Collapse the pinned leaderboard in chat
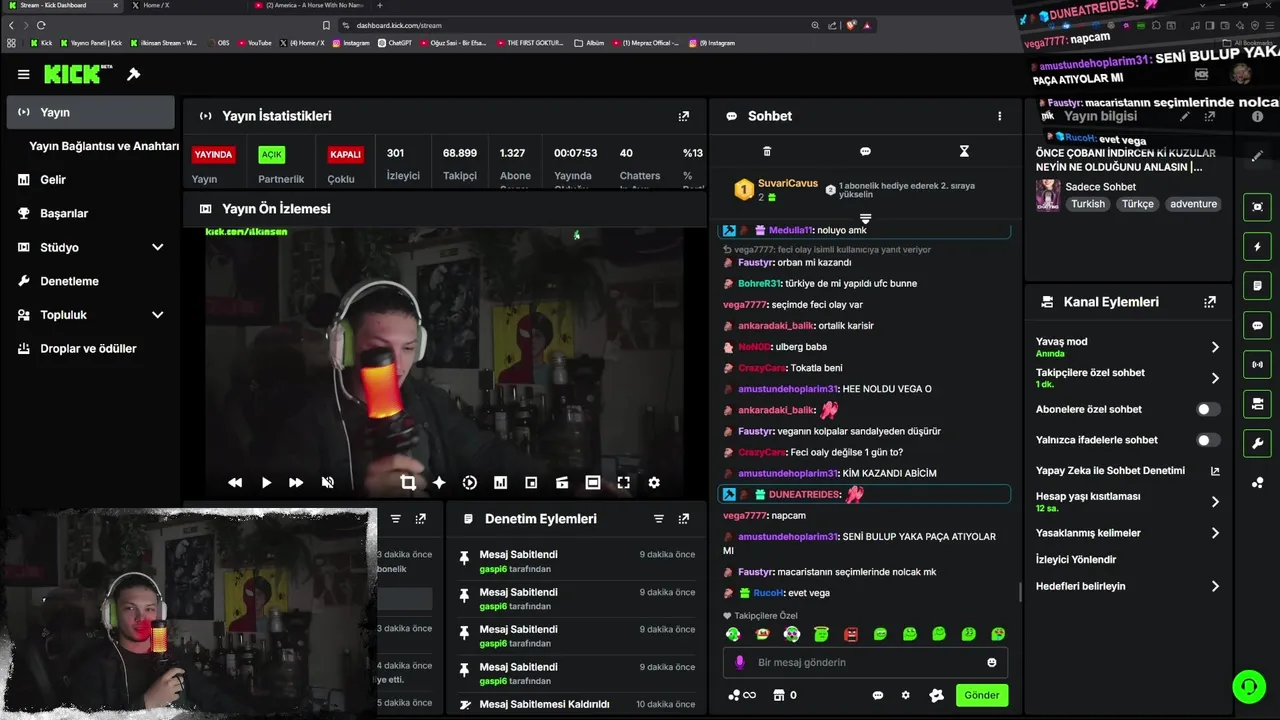This screenshot has width=1280, height=720. (865, 218)
